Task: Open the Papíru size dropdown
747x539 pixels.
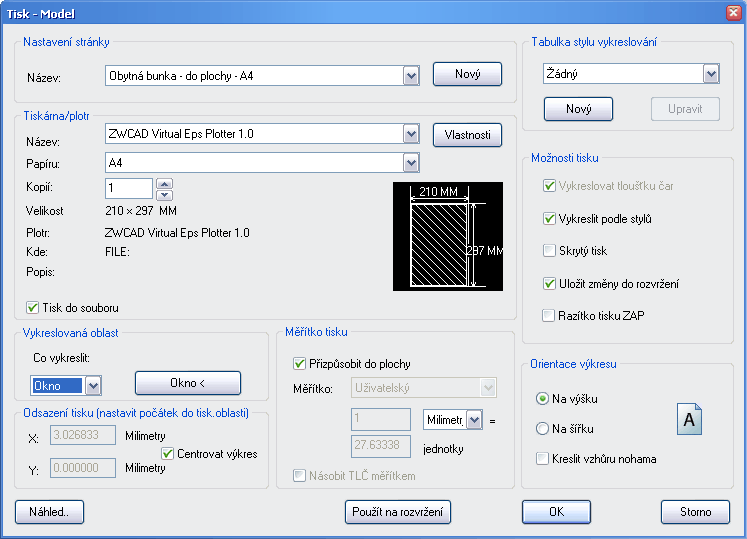Action: coord(410,163)
